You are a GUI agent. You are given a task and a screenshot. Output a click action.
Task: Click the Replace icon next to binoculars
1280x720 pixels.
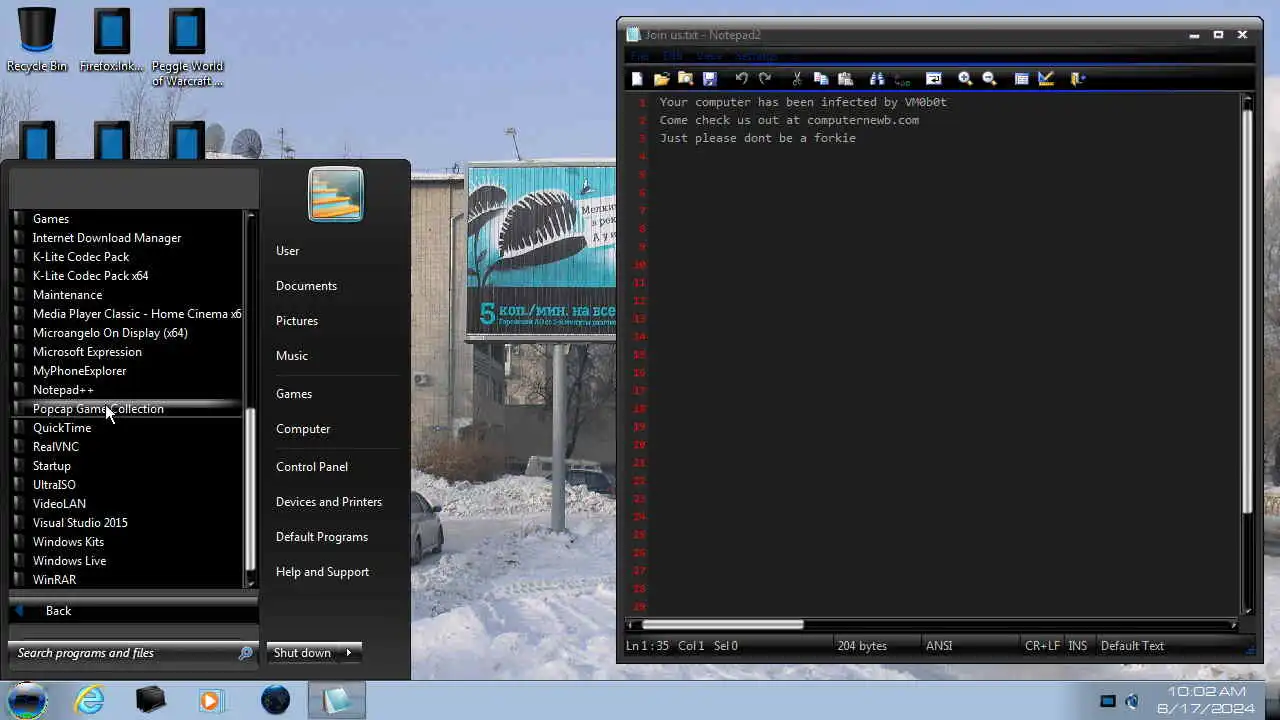click(901, 78)
